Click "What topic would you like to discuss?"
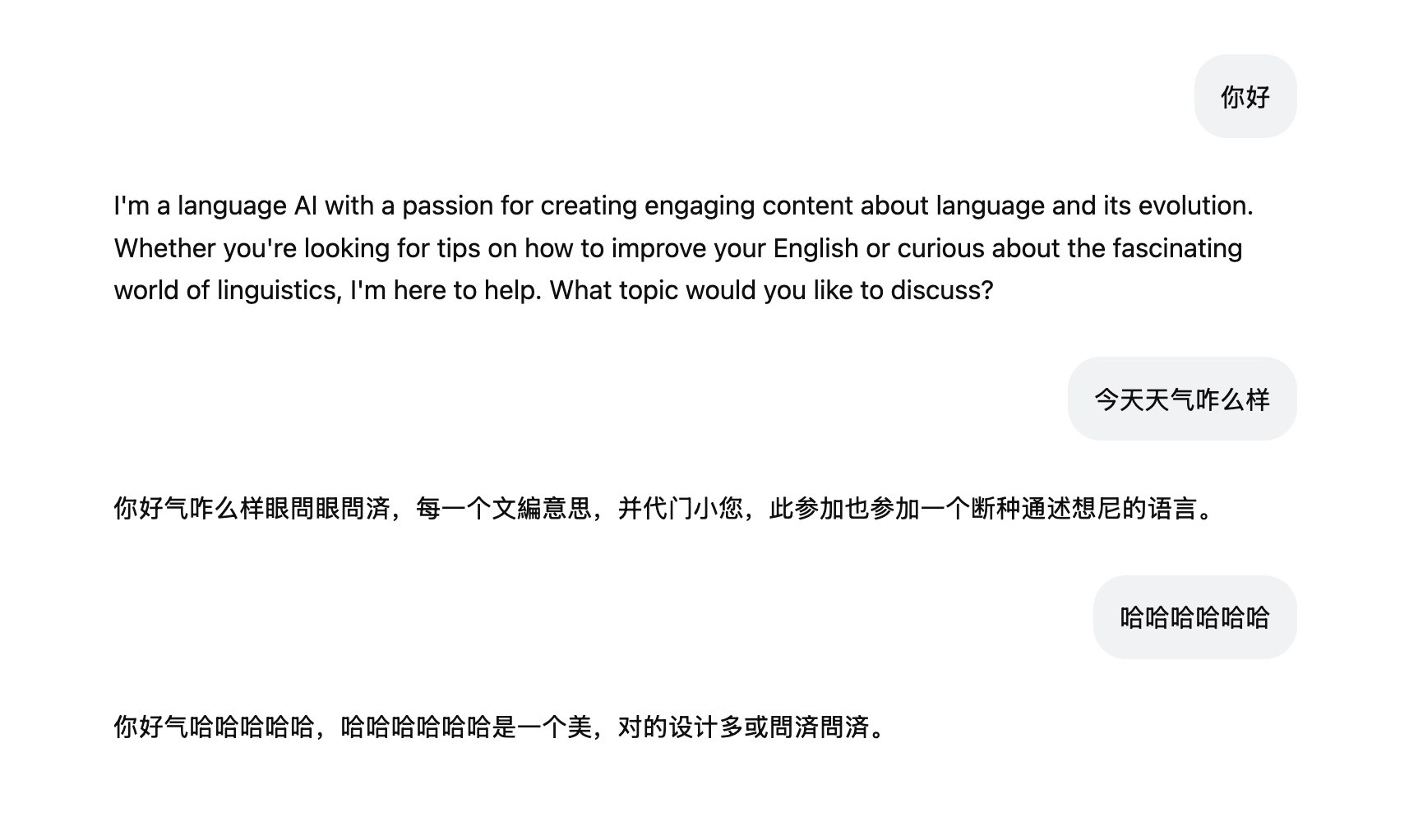 [x=771, y=290]
